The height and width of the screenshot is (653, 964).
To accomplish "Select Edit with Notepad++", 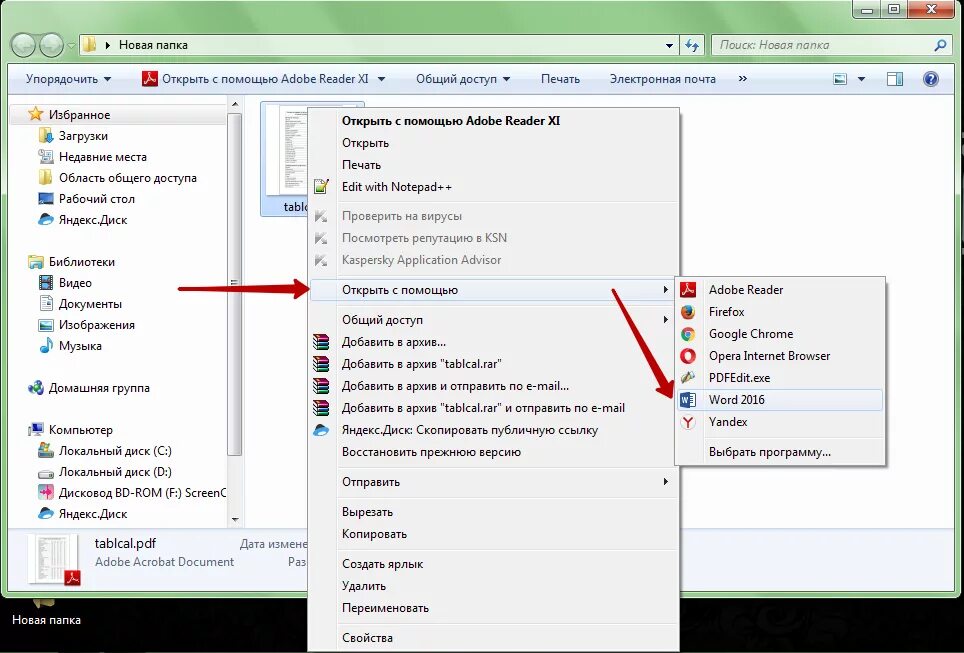I will coord(493,187).
